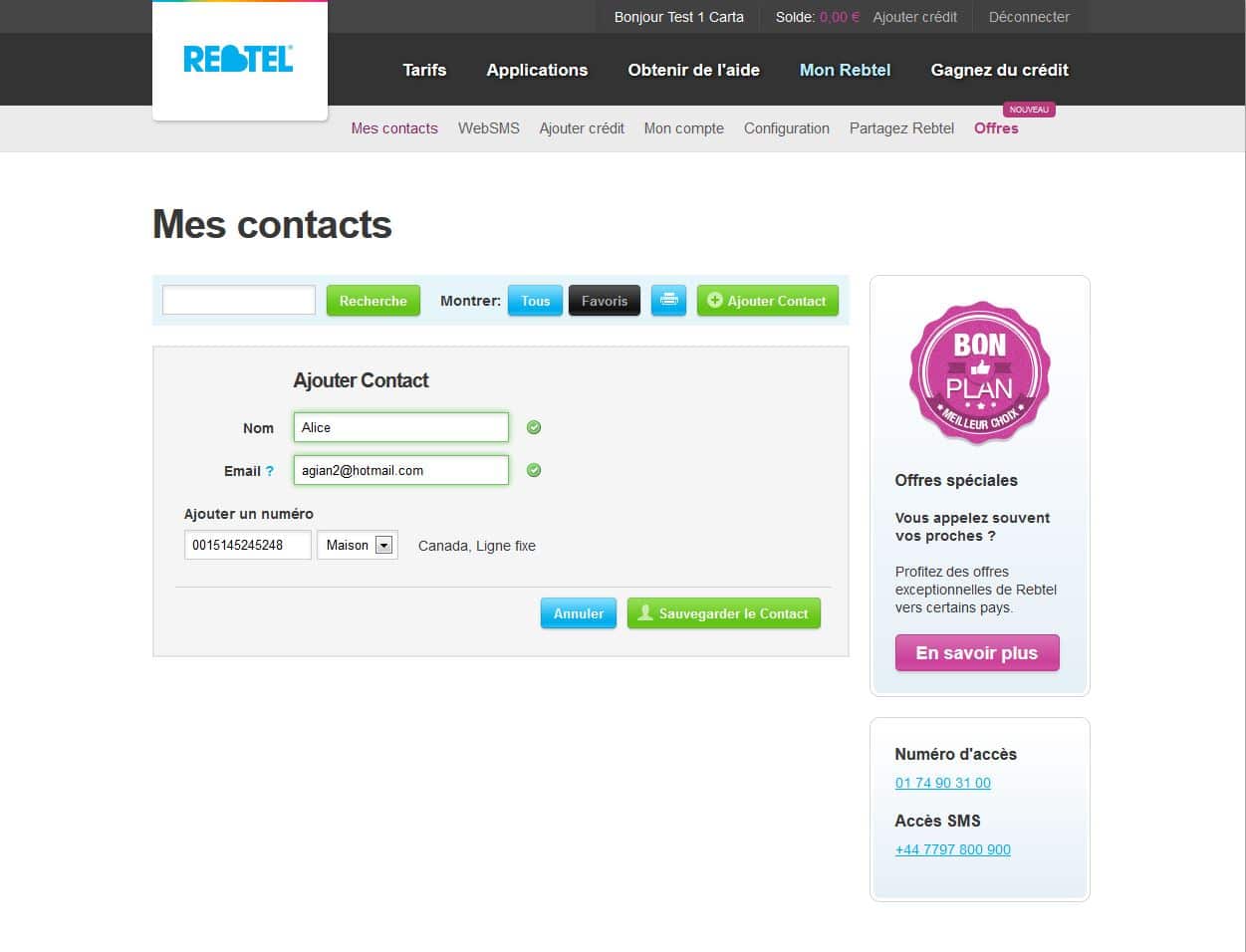This screenshot has height=952, width=1246.
Task: Click the En savoir plus button
Action: coord(977,653)
